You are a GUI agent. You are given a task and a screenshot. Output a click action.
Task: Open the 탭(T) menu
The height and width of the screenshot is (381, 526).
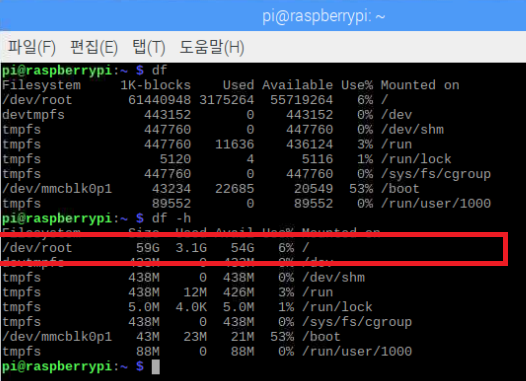149,47
